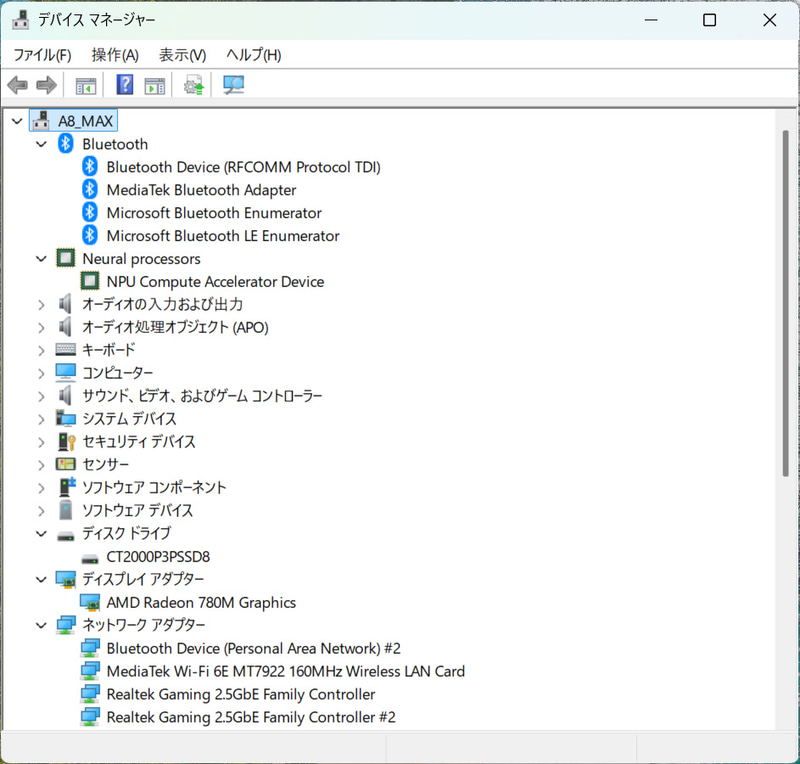The width and height of the screenshot is (800, 764).
Task: Open the 表示 menu
Action: pyautogui.click(x=181, y=55)
